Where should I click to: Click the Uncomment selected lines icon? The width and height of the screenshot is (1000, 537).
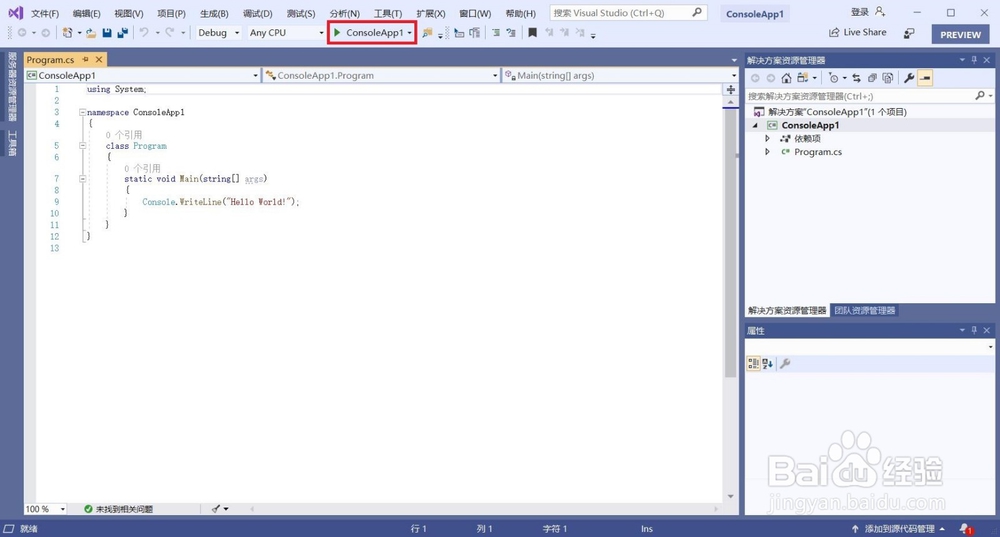tap(511, 33)
